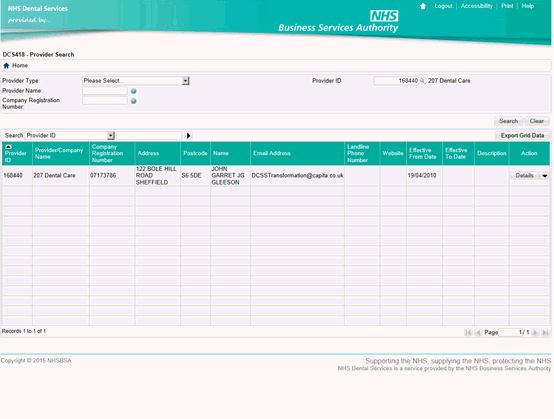Screen dimensions: 554x419
Task: Go to first page of results
Action: click(468, 332)
